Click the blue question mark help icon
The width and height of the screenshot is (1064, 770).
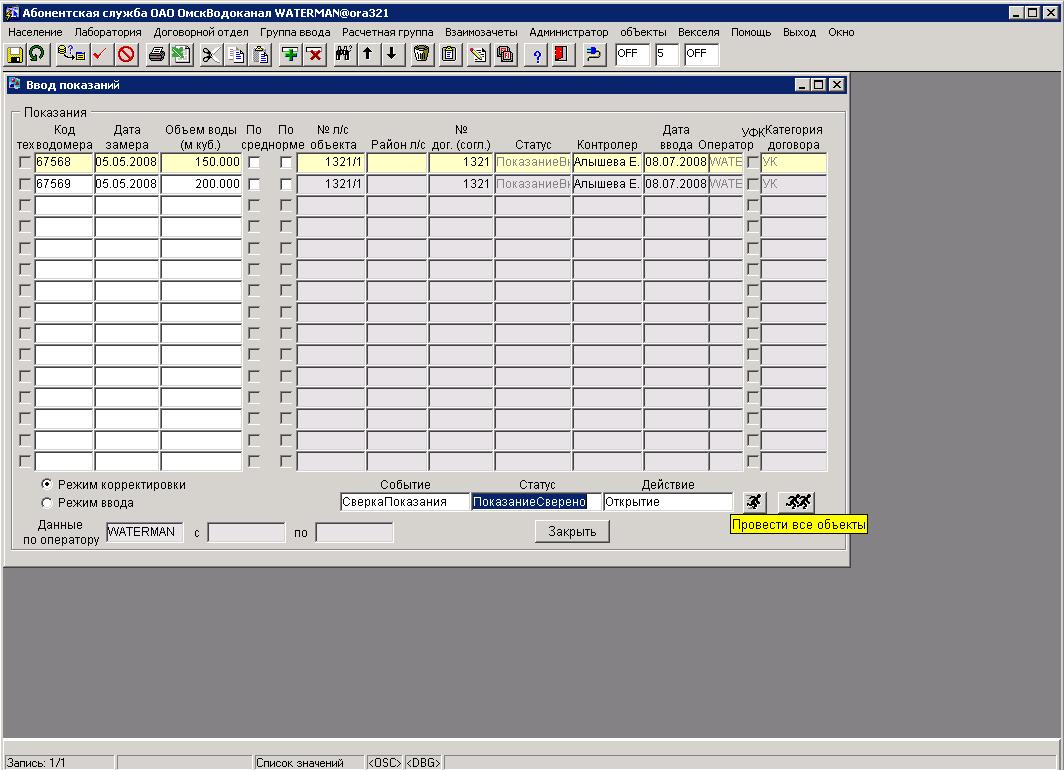537,54
